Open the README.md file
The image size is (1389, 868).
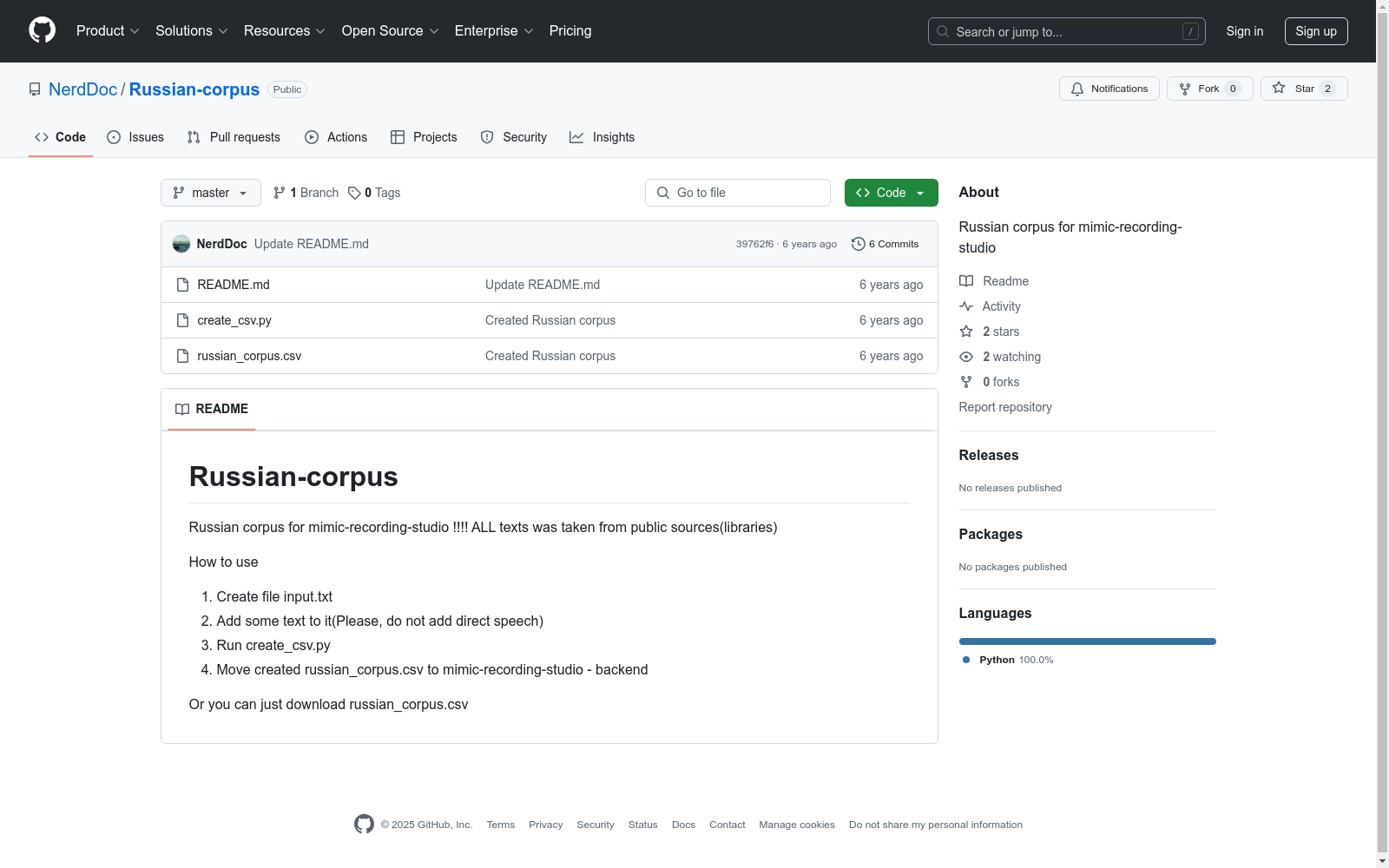[234, 285]
